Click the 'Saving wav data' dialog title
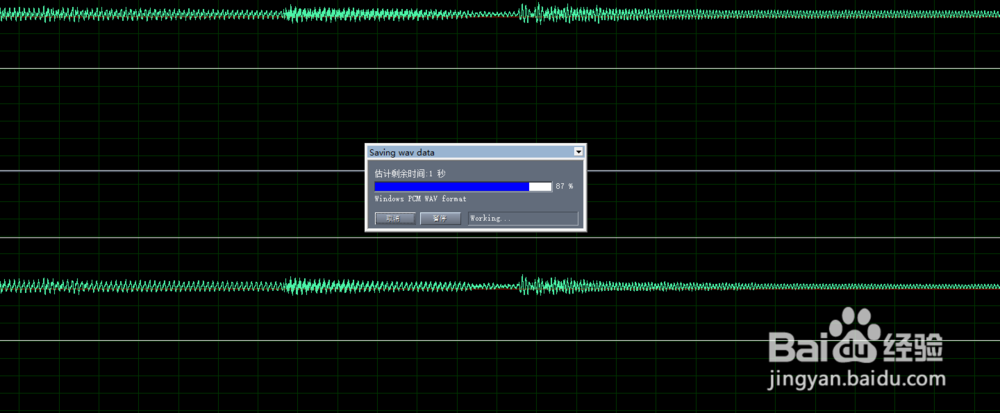The height and width of the screenshot is (413, 1000). coord(402,152)
